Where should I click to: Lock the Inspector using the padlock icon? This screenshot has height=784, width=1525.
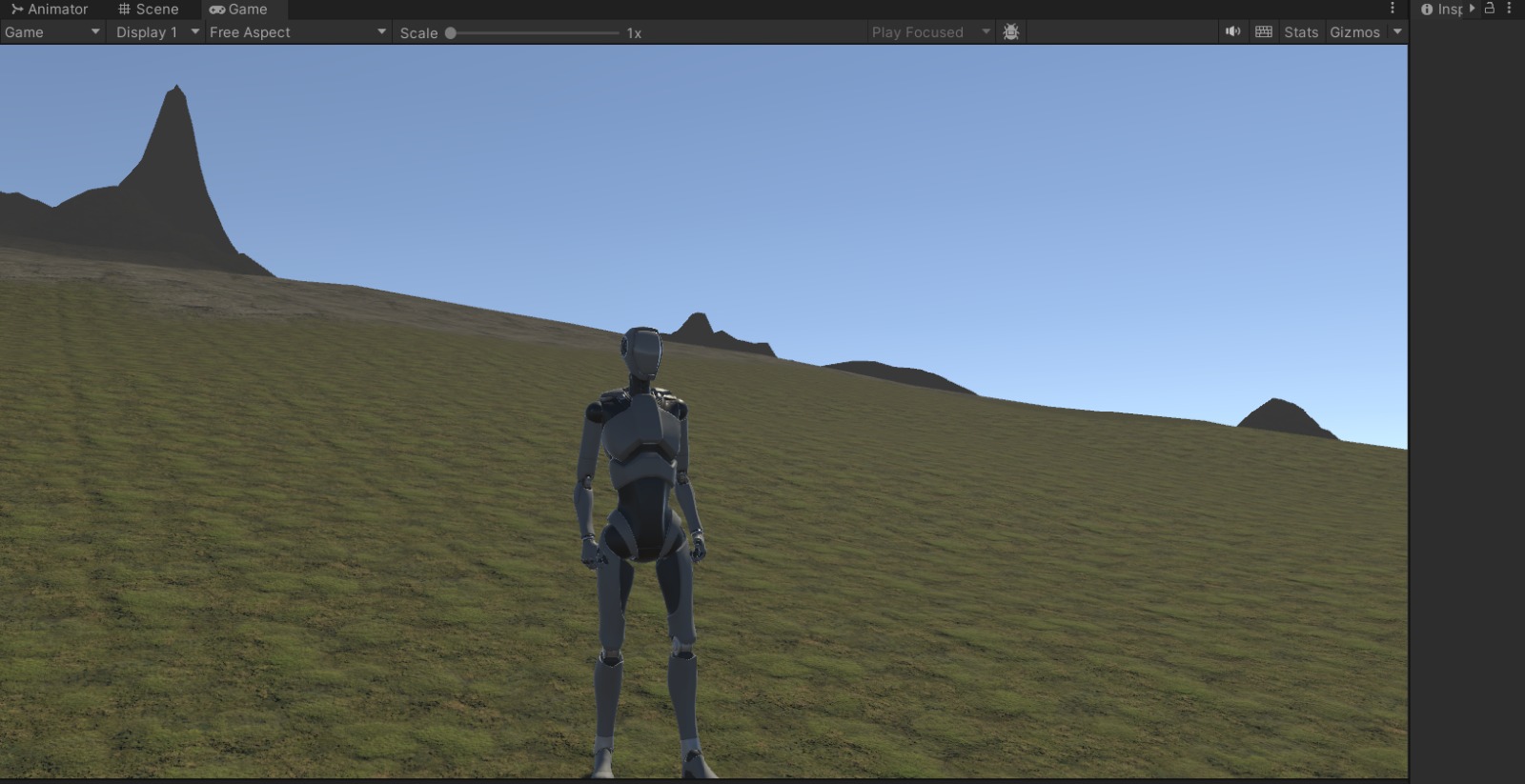click(1490, 9)
